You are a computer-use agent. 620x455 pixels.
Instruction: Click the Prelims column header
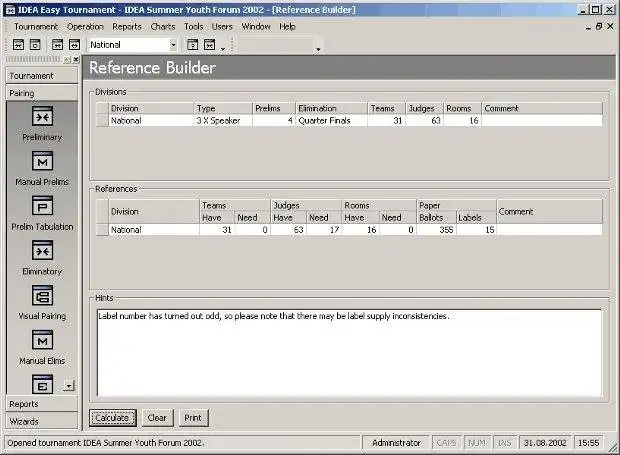(x=274, y=108)
